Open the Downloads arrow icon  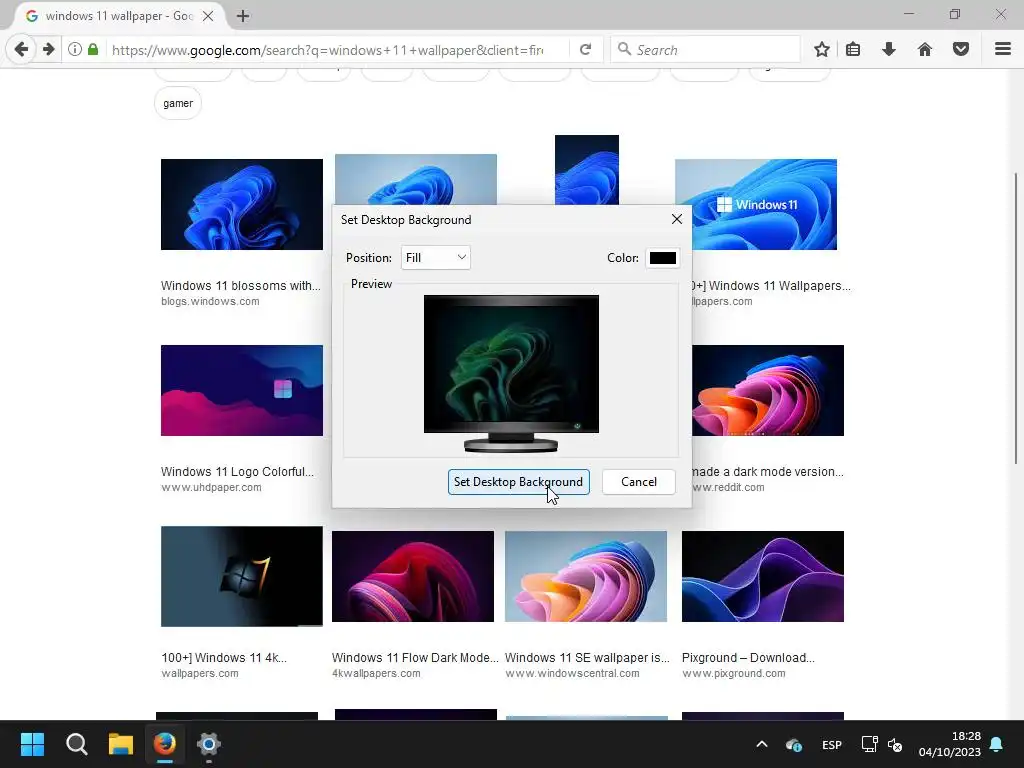[888, 50]
